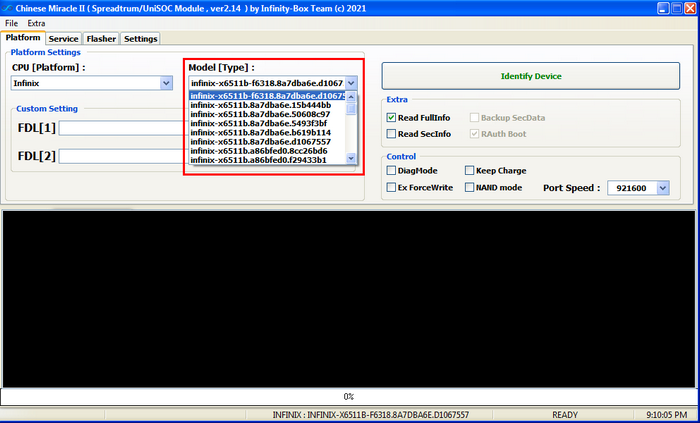This screenshot has height=423, width=700.
Task: Switch to the Settings tab
Action: click(141, 39)
